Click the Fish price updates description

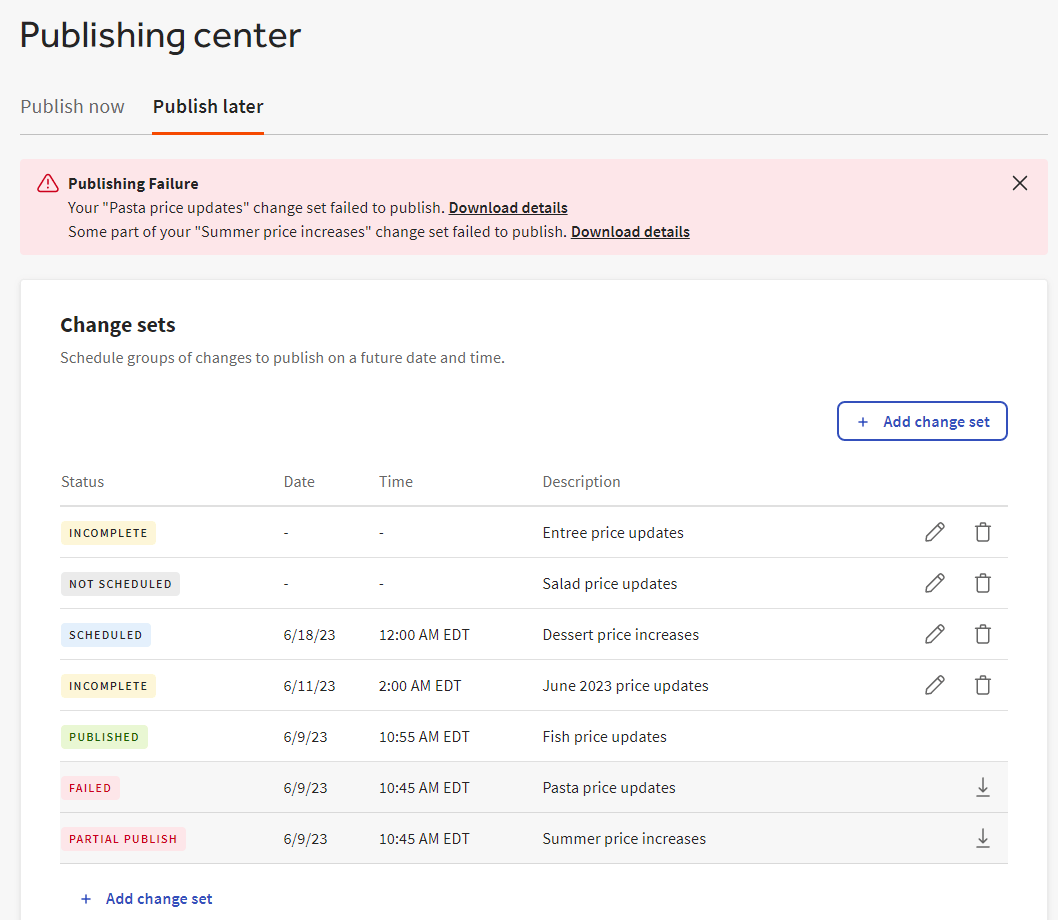604,737
